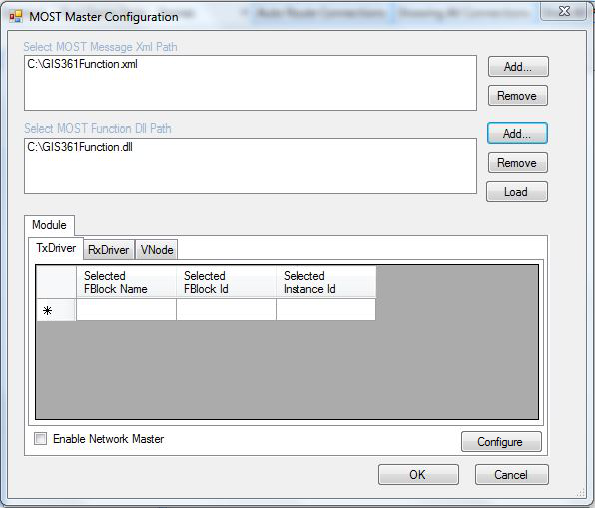Cancel the configuration dialog
The height and width of the screenshot is (508, 599).
(512, 475)
